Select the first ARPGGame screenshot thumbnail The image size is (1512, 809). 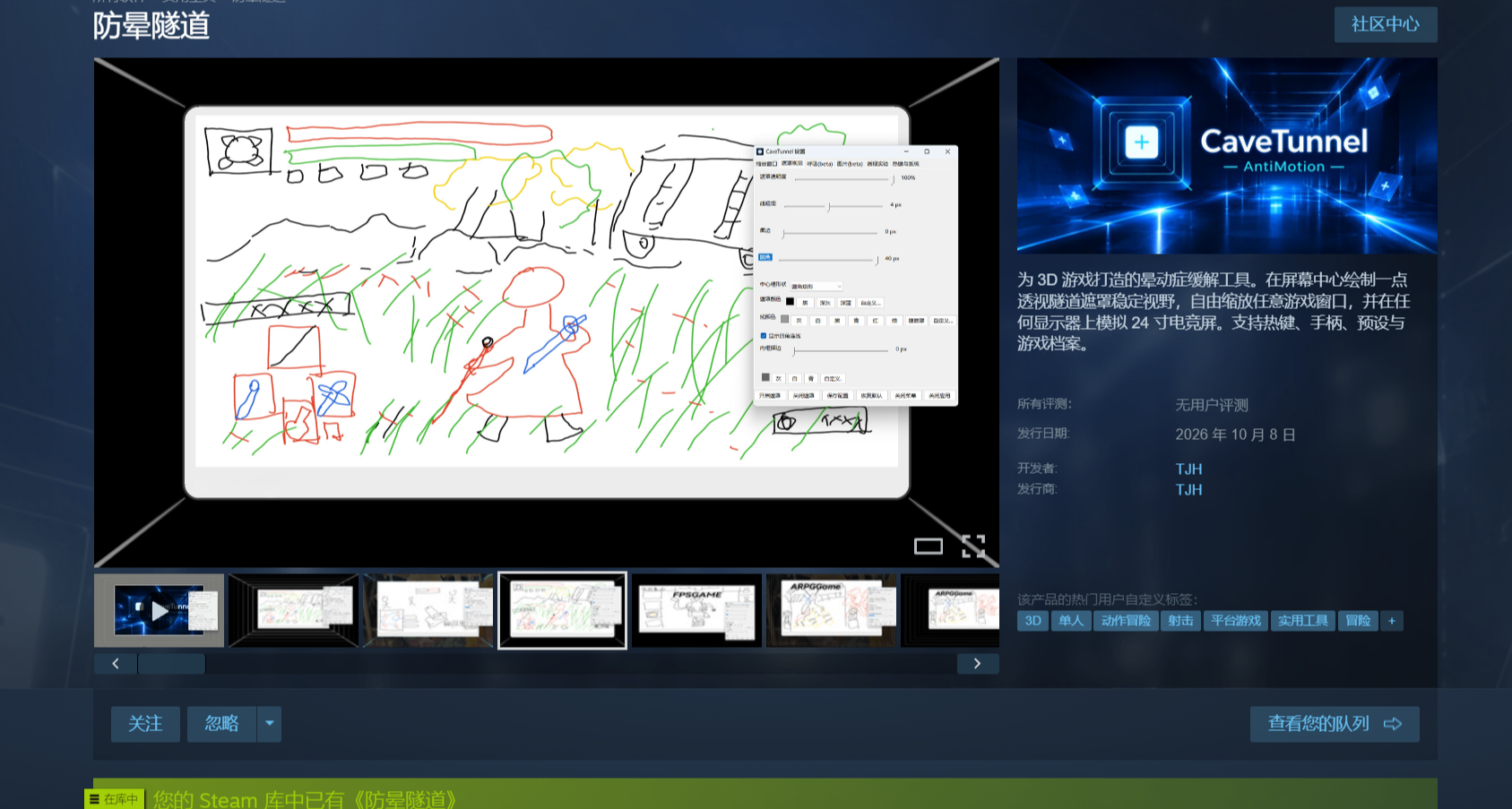click(832, 611)
